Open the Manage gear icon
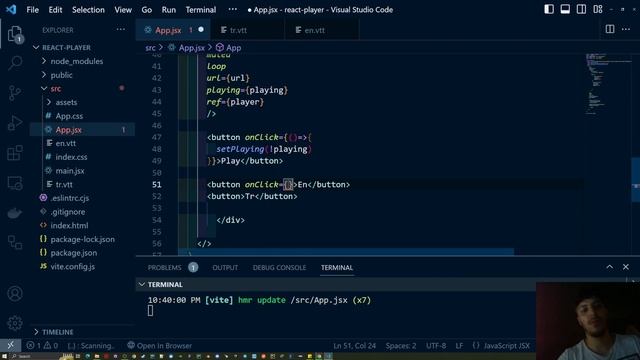 click(x=15, y=323)
